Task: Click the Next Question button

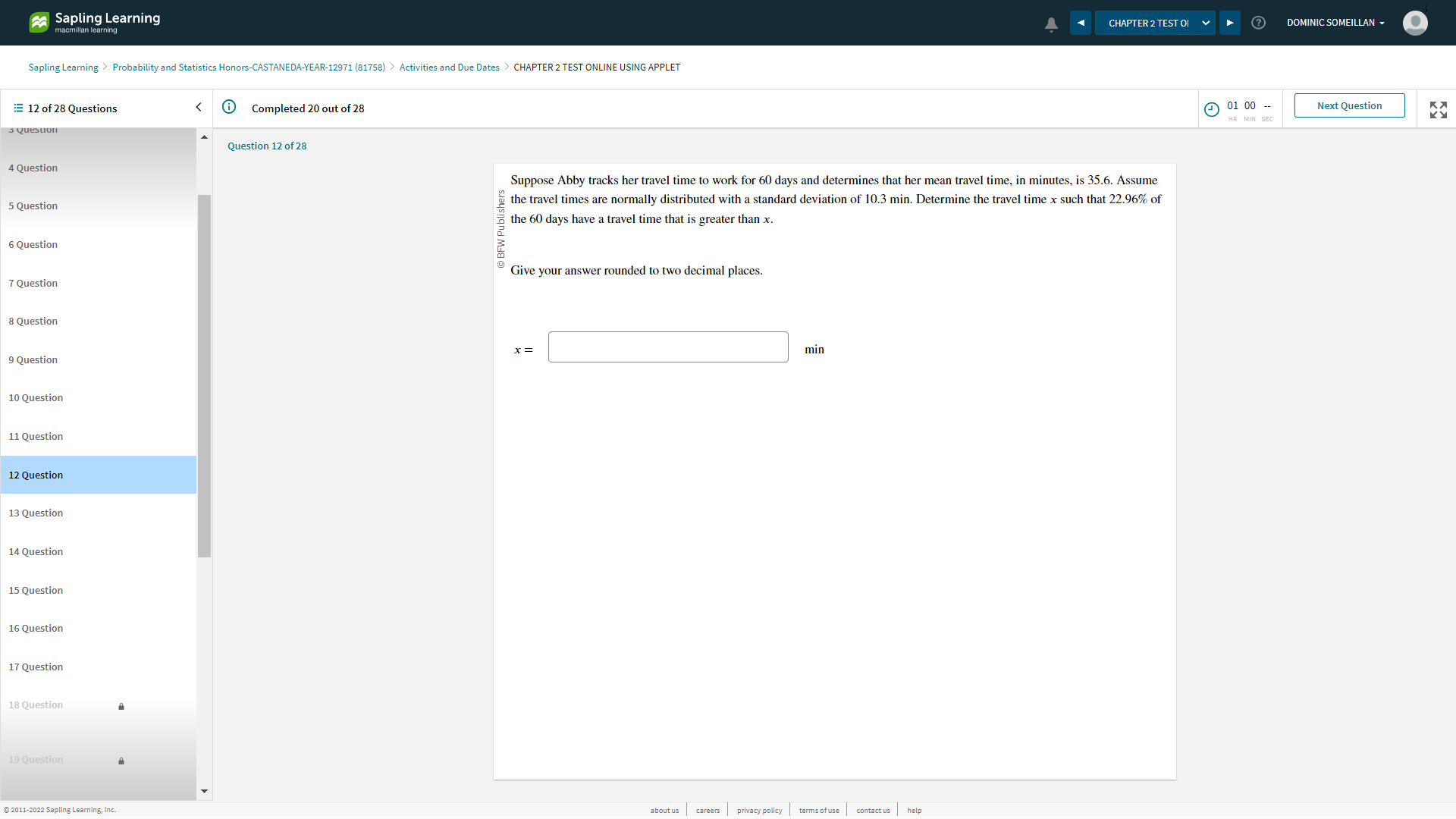Action: (x=1349, y=105)
